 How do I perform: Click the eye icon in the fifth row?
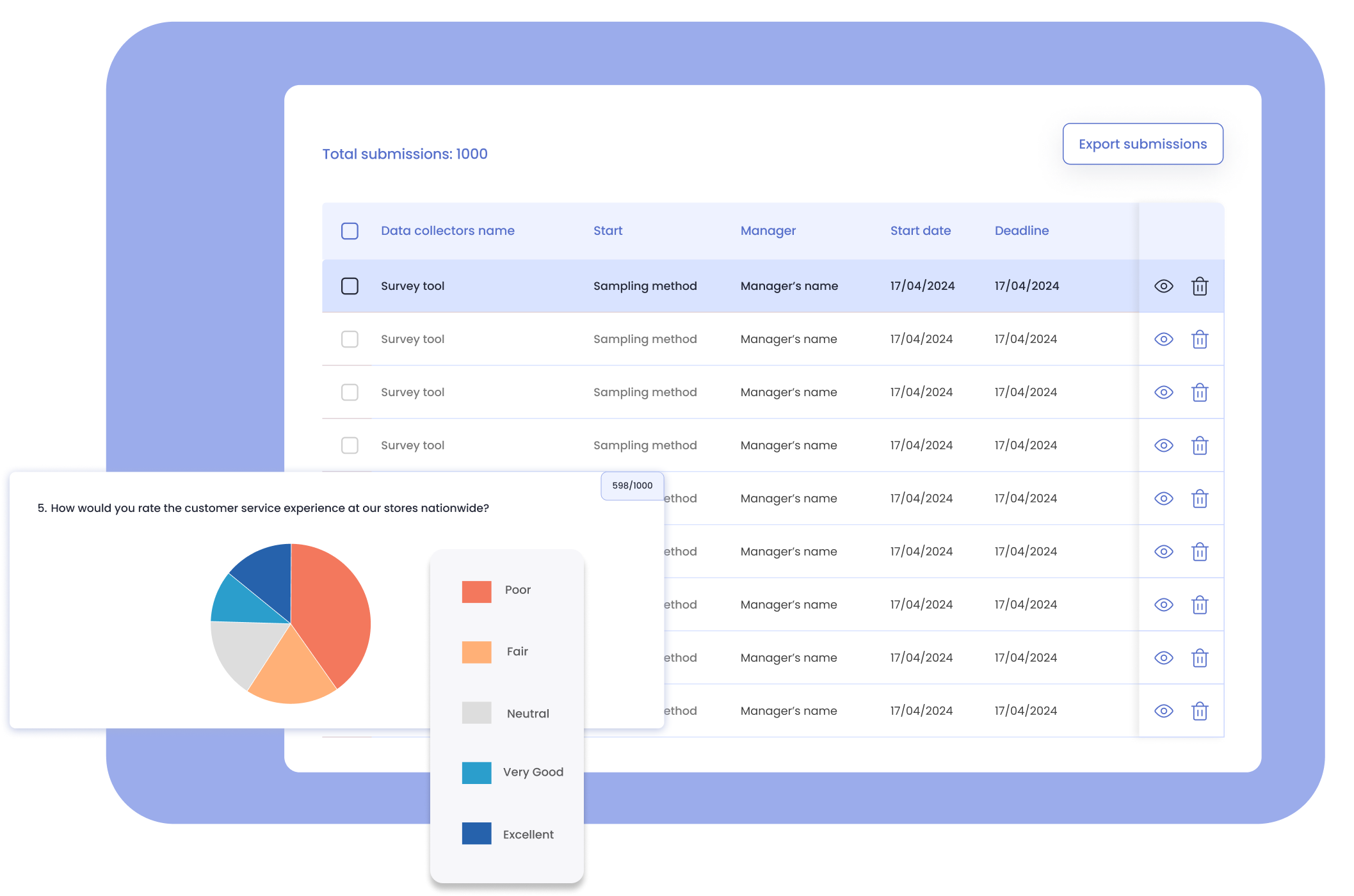click(1163, 499)
